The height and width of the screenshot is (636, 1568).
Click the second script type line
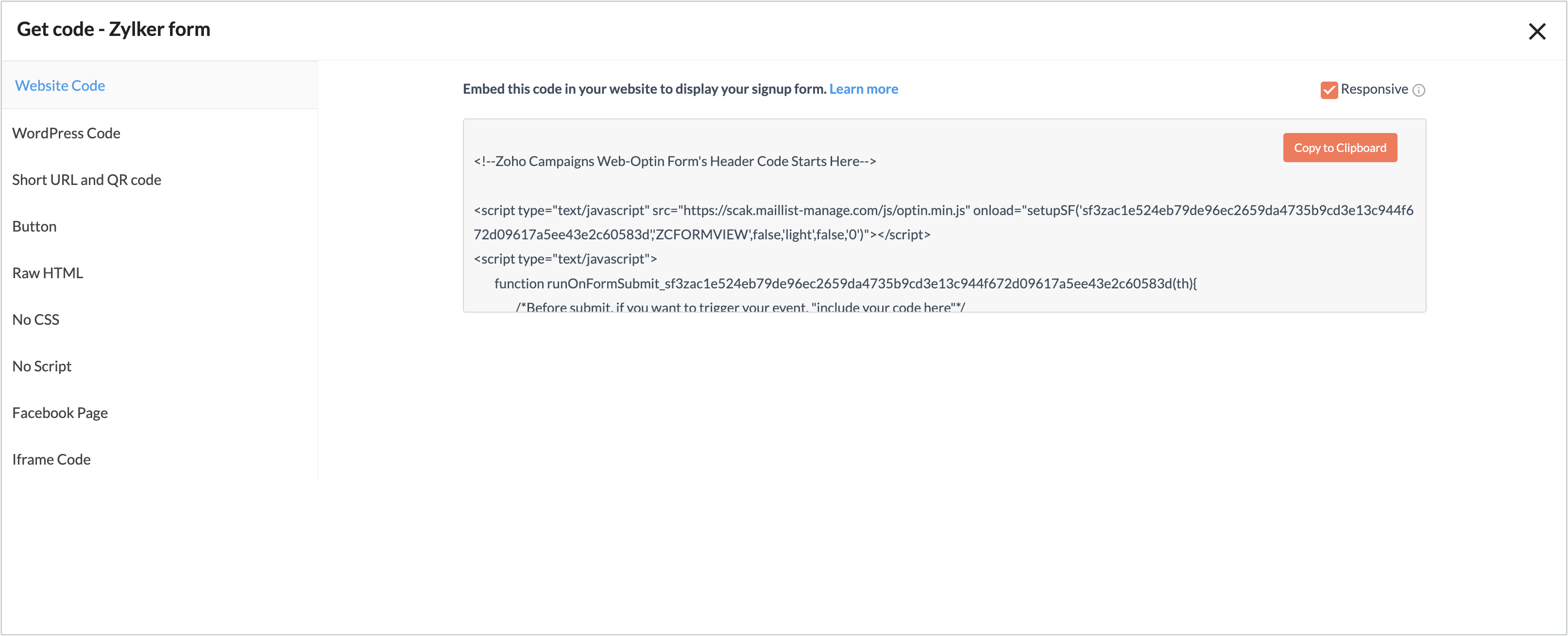pos(565,259)
